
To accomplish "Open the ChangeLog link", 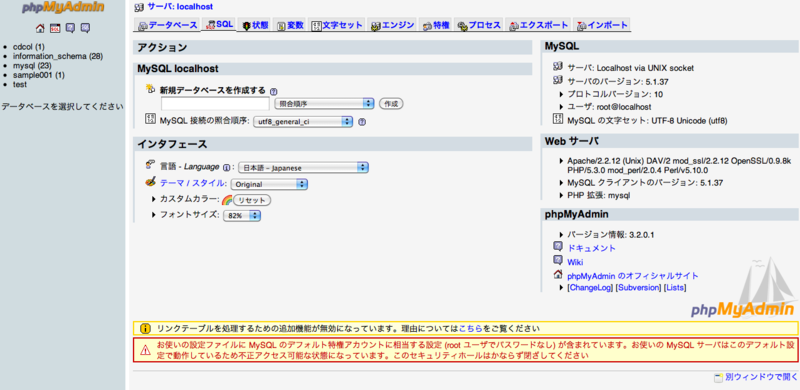I will (x=590, y=288).
